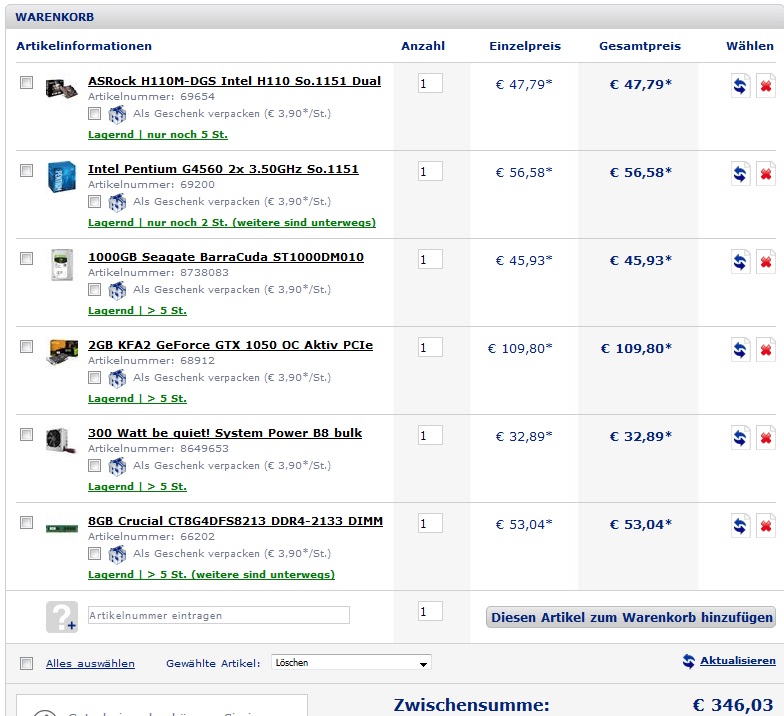Remove KFA2 GeForce GTX 1050 red X
The width and height of the screenshot is (784, 716).
(x=766, y=350)
